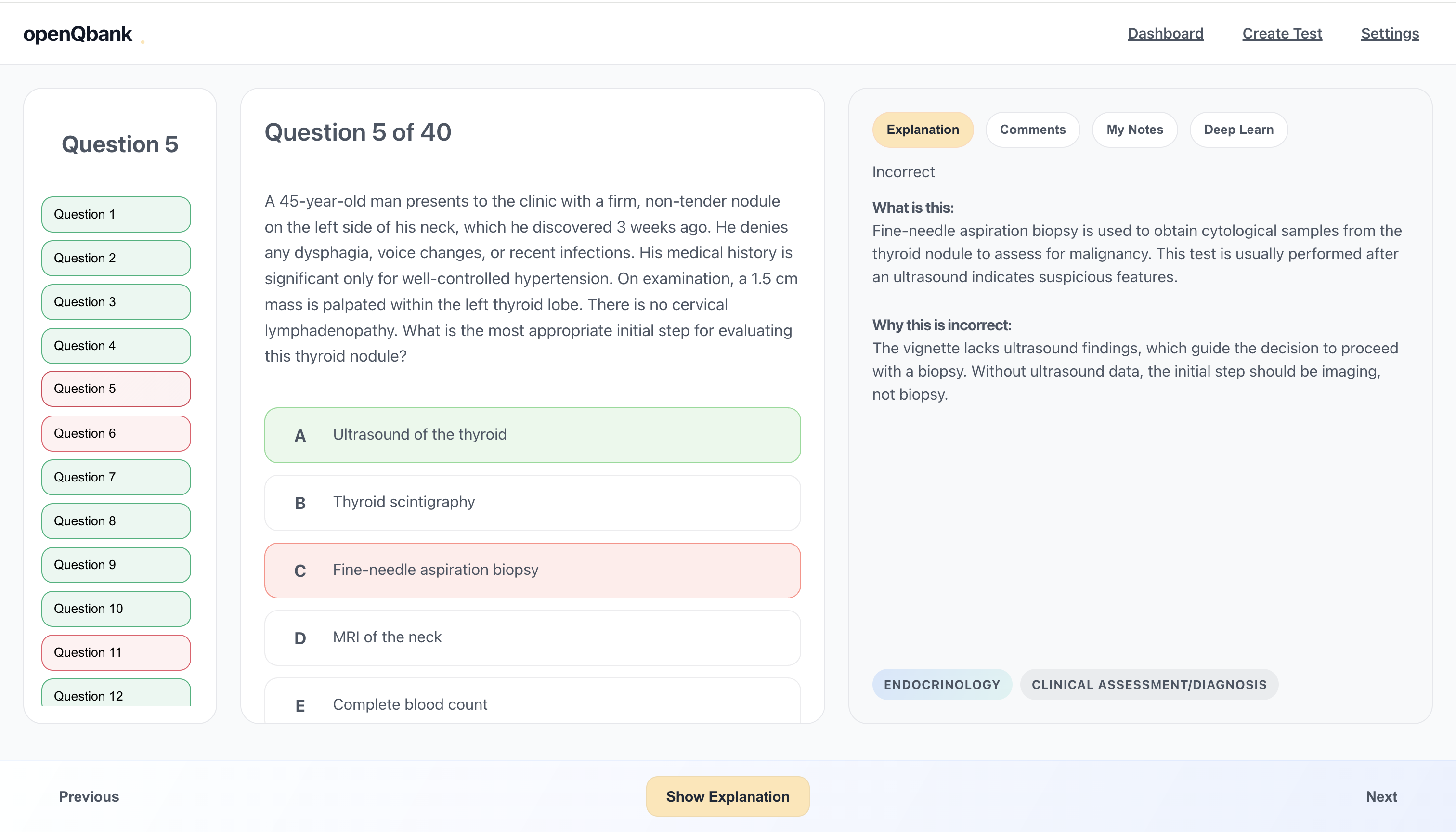Click the openQbank logo
The height and width of the screenshot is (832, 1456).
click(78, 34)
